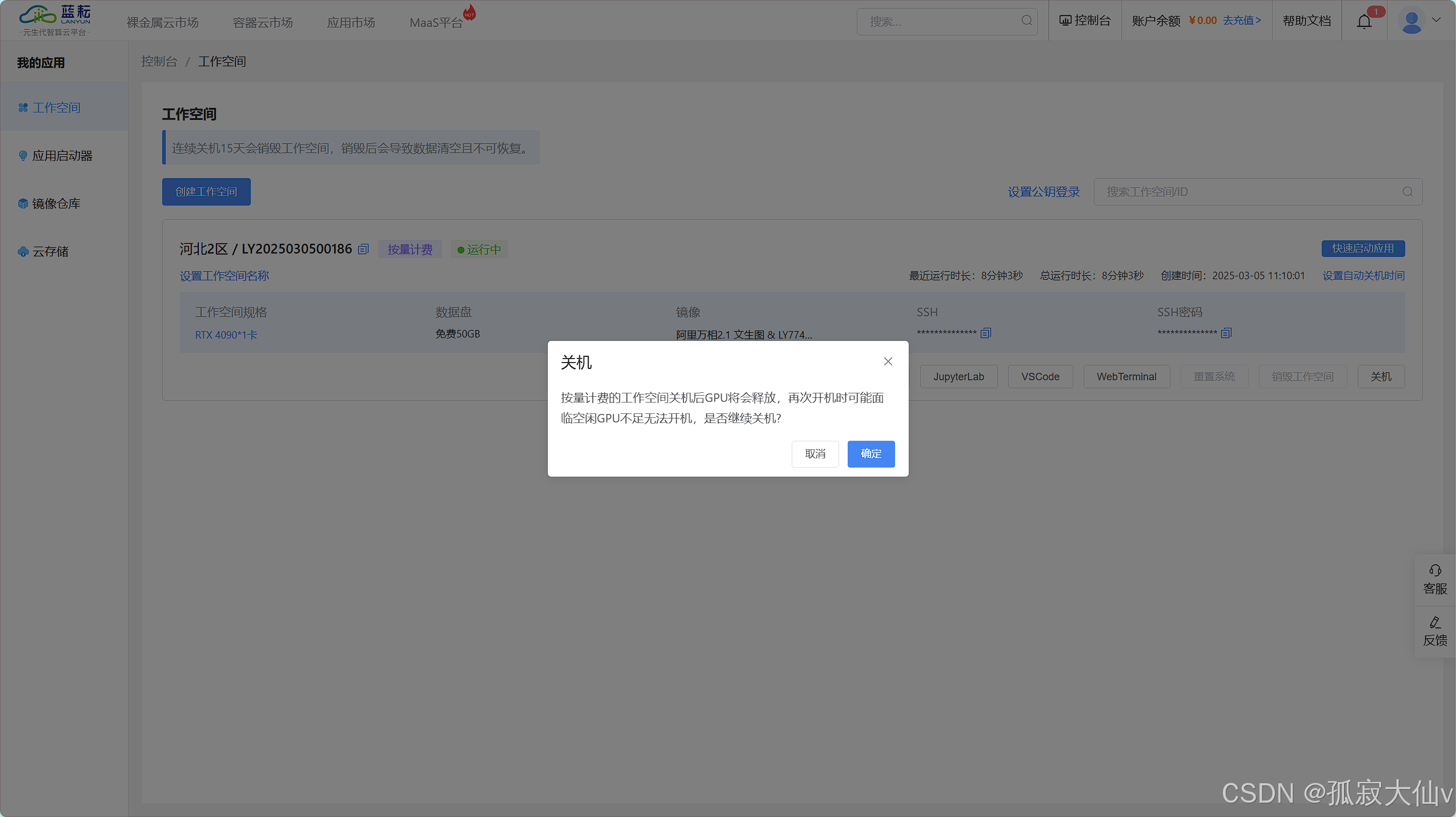This screenshot has width=1456, height=817.
Task: Copy the SSH password icon
Action: click(1226, 333)
